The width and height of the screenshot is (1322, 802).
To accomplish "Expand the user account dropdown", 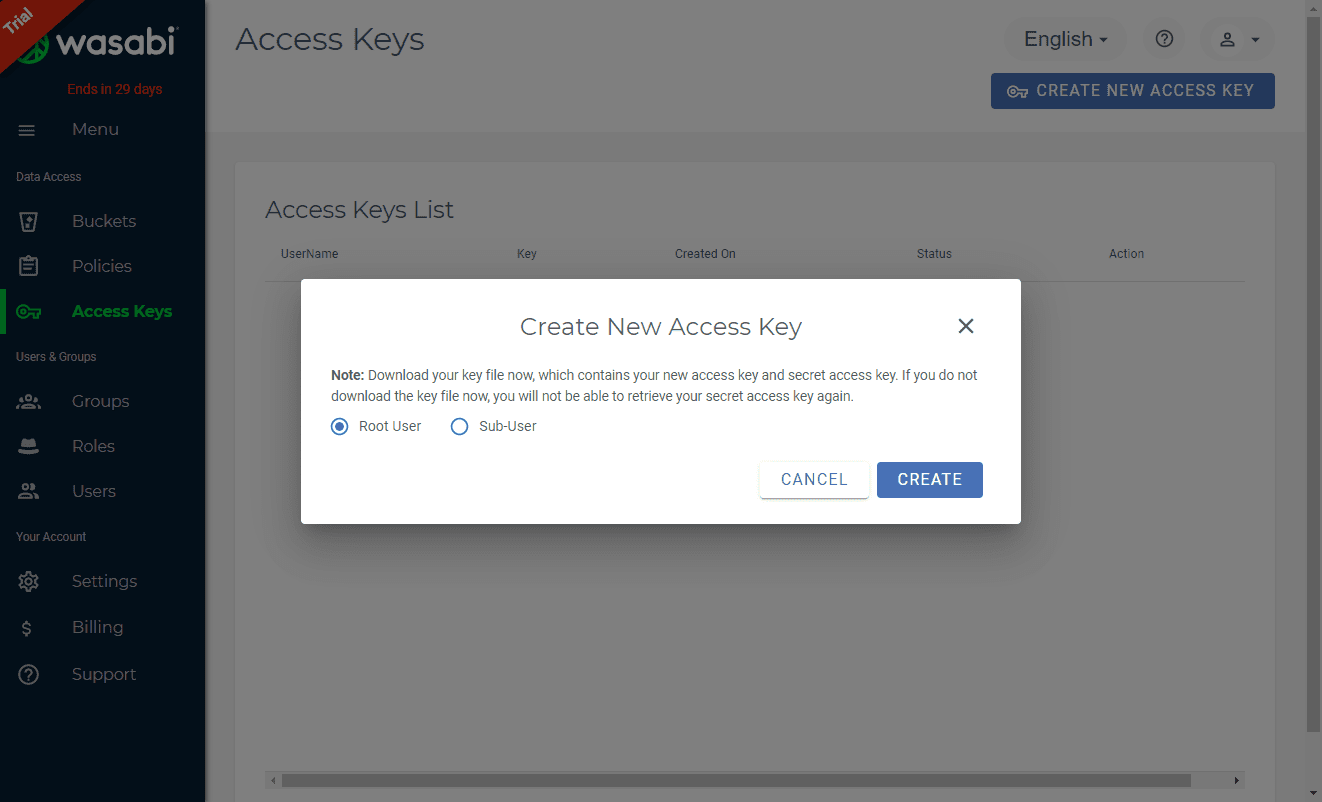I will coord(1237,39).
